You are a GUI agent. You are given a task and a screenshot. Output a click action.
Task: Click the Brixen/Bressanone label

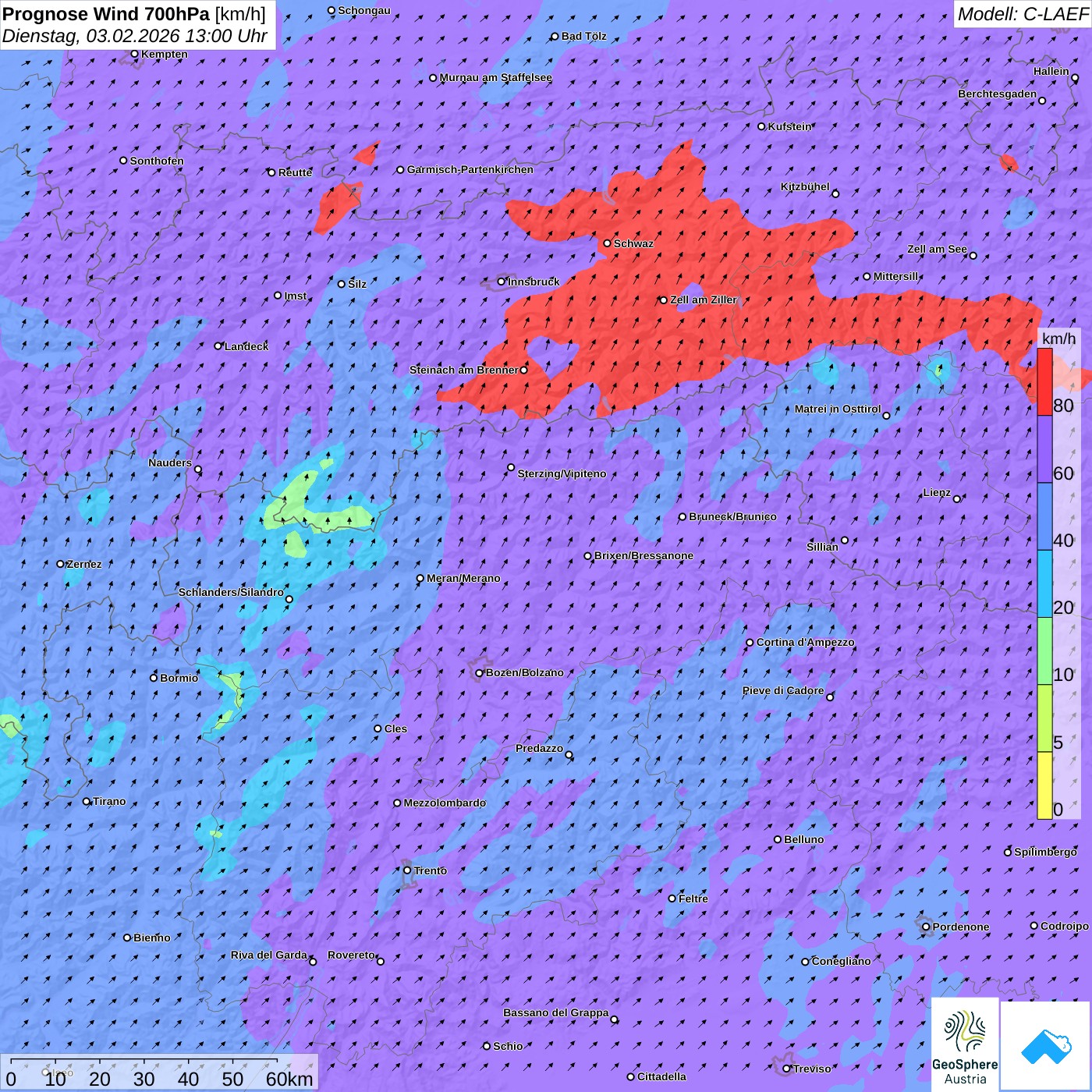click(643, 555)
